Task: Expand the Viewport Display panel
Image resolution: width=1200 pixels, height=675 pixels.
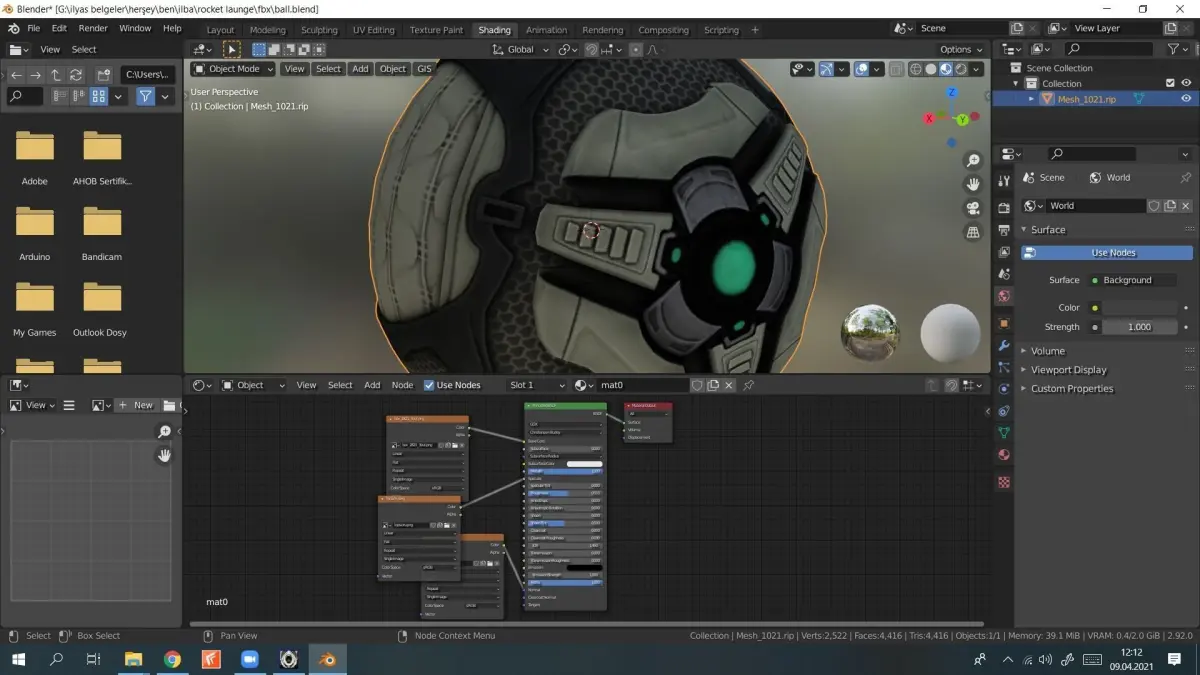Action: 1069,370
